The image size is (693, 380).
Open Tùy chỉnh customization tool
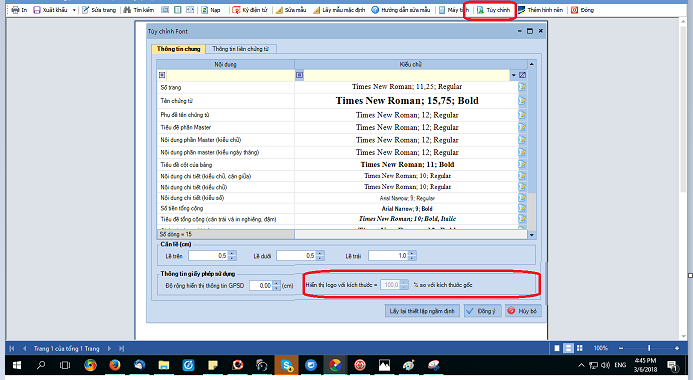493,10
